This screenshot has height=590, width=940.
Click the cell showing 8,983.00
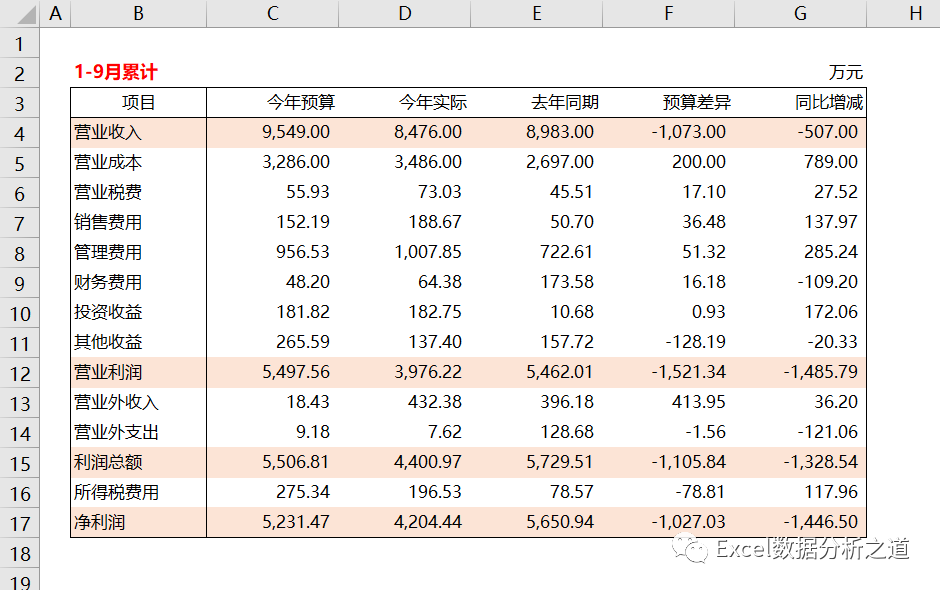coord(537,133)
